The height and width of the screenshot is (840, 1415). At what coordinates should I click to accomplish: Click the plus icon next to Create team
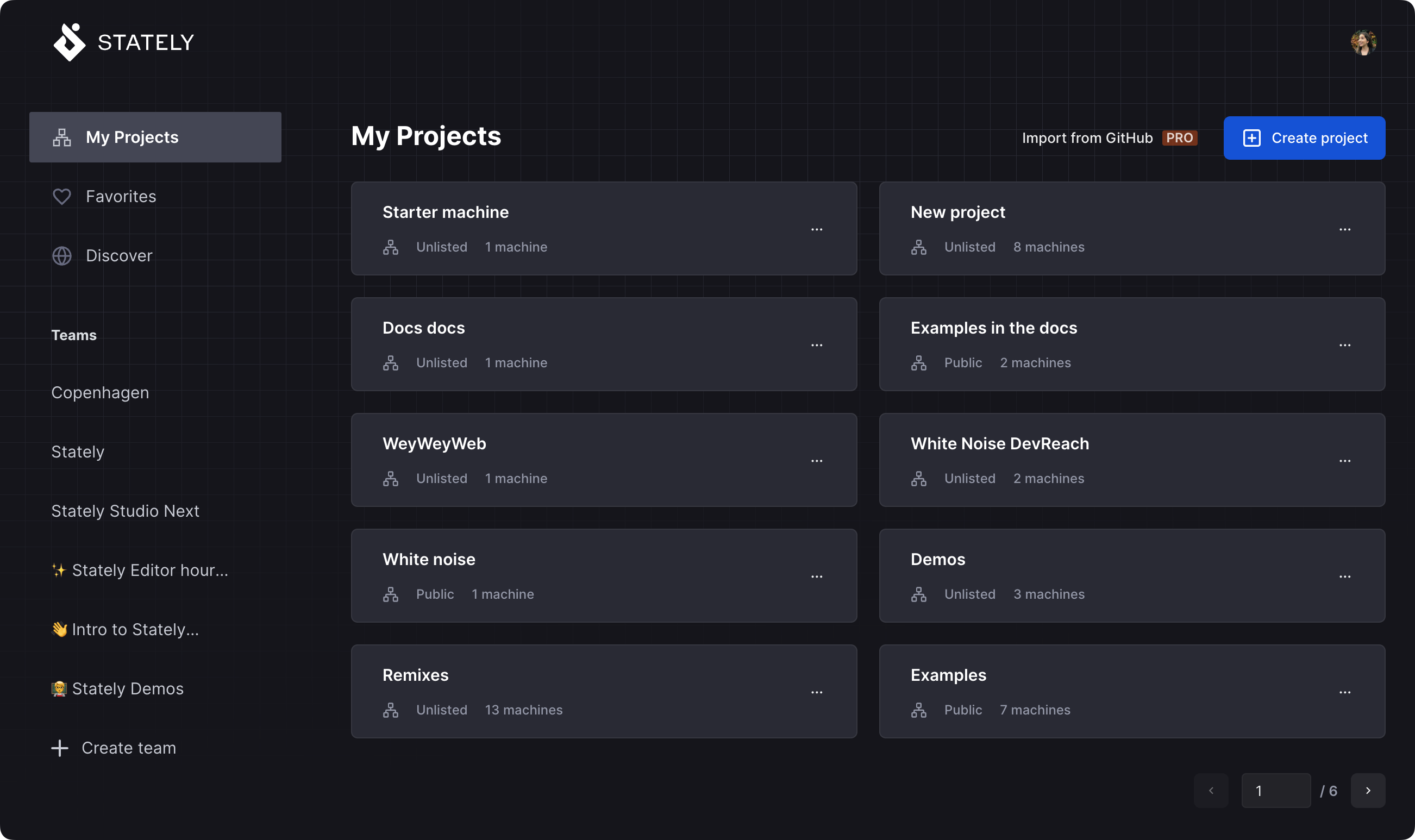pos(60,747)
